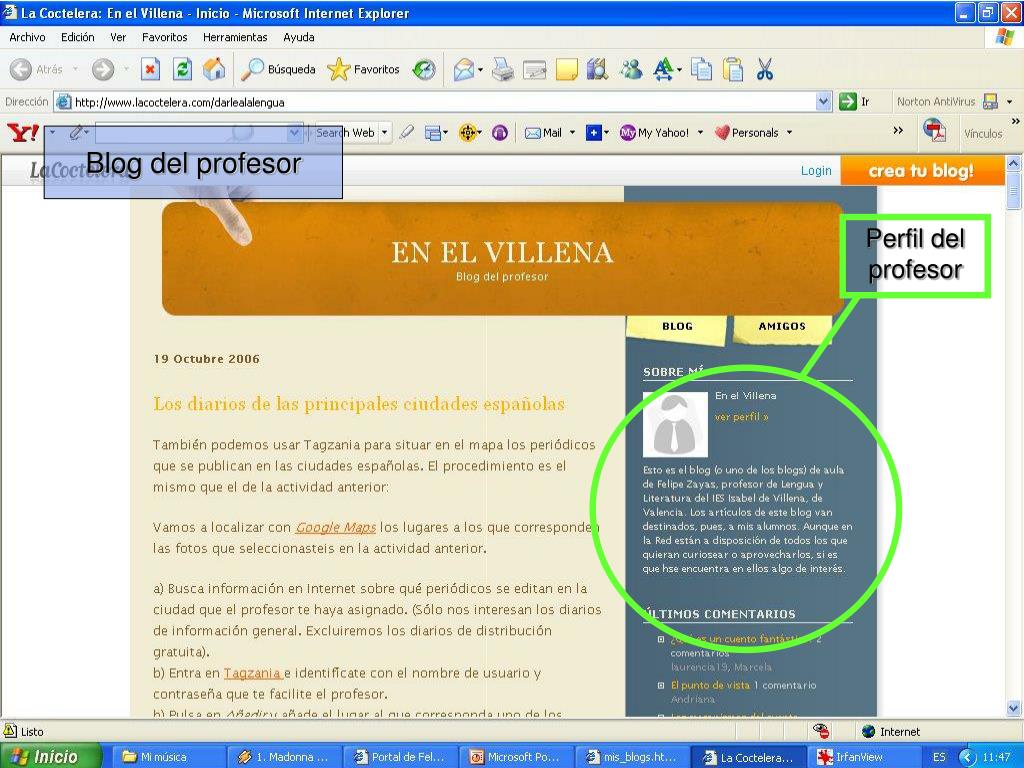The height and width of the screenshot is (768, 1024).
Task: Open Messenger people icon
Action: click(x=631, y=69)
